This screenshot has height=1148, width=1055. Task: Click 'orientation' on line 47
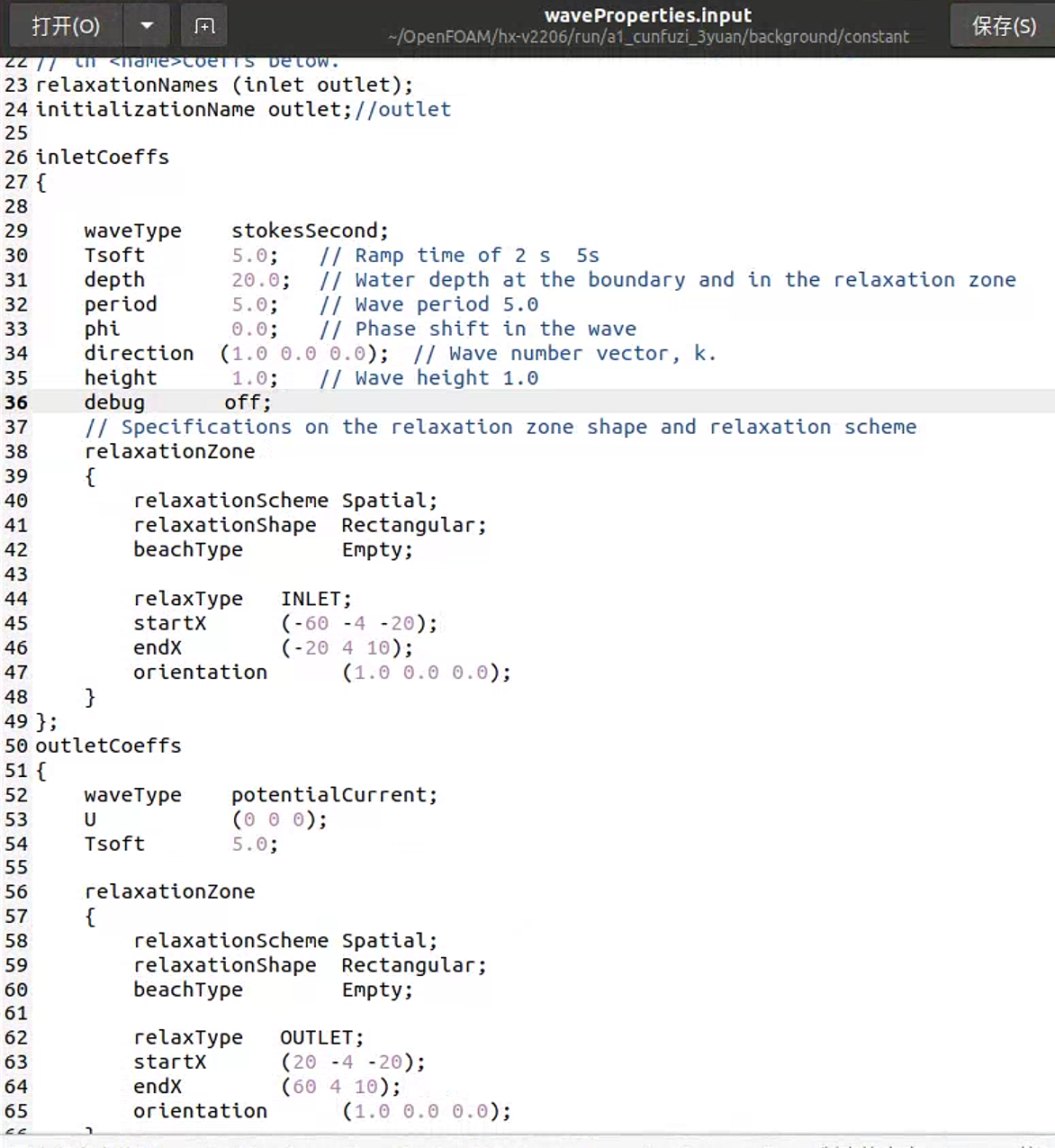tap(200, 672)
